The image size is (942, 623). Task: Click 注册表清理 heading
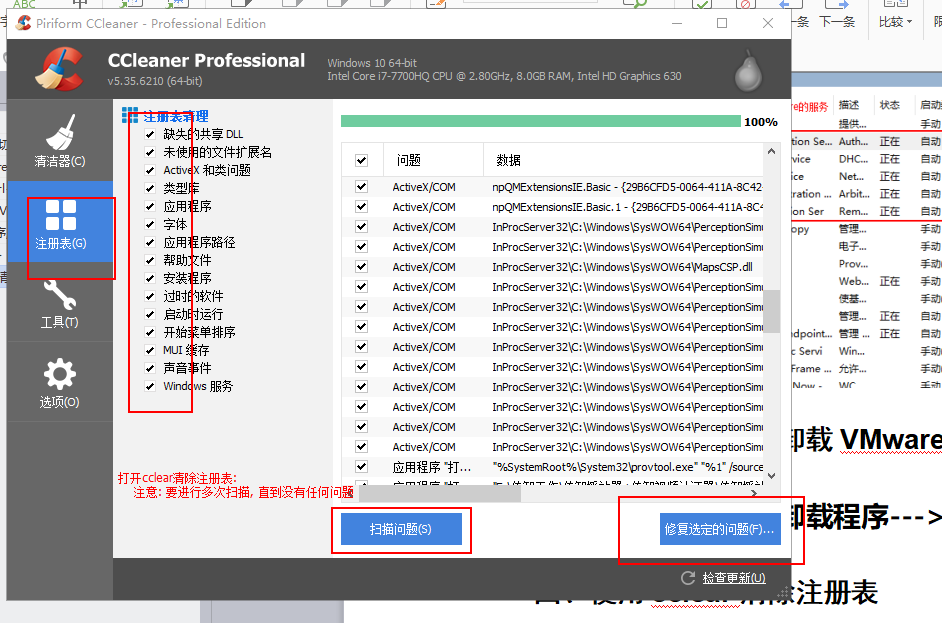[176, 116]
